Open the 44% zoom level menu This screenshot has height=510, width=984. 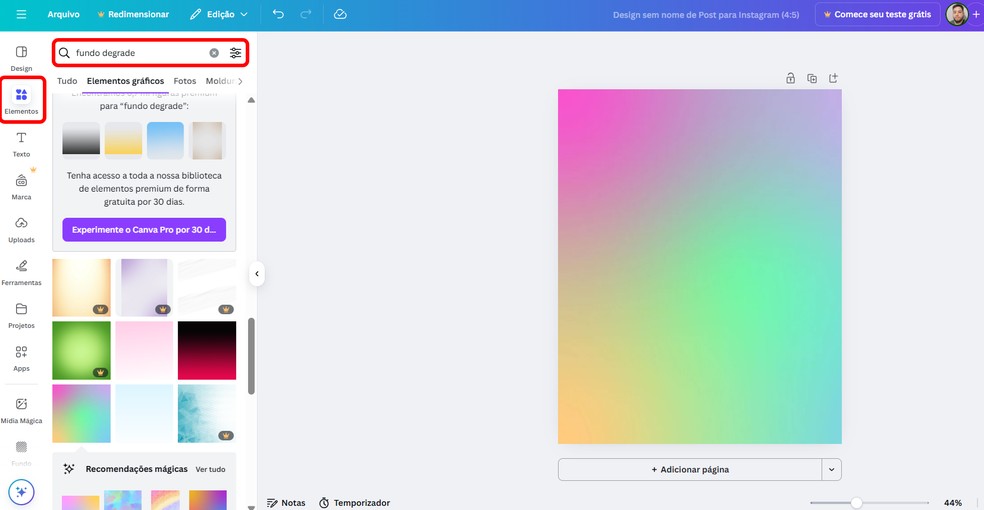(x=953, y=502)
